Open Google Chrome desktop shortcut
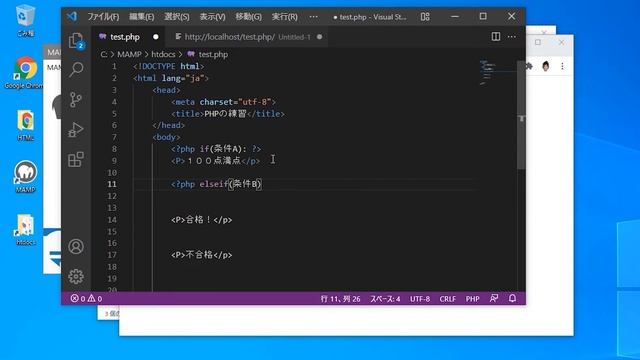 (x=24, y=73)
